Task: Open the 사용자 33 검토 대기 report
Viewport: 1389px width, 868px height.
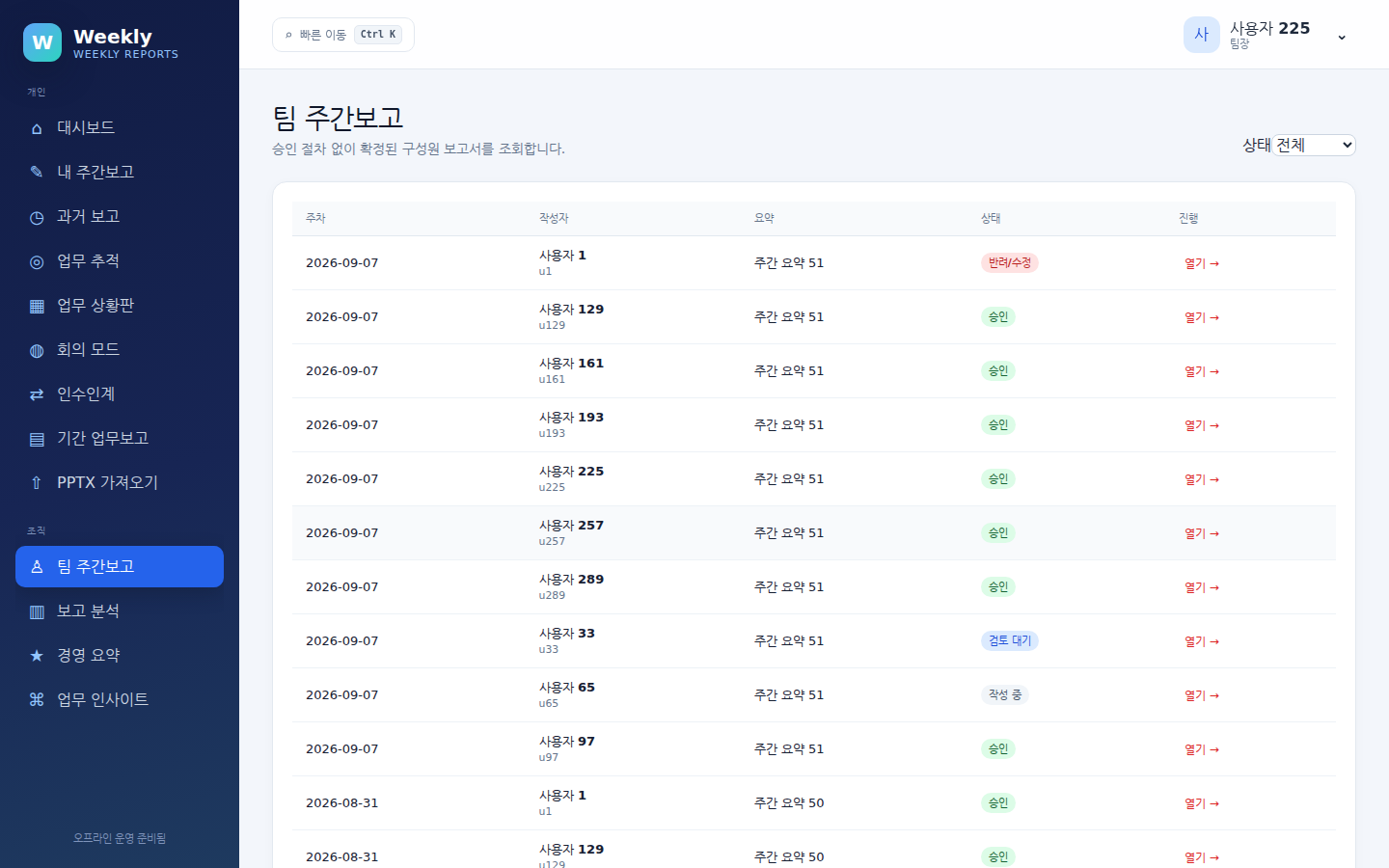Action: (1202, 641)
